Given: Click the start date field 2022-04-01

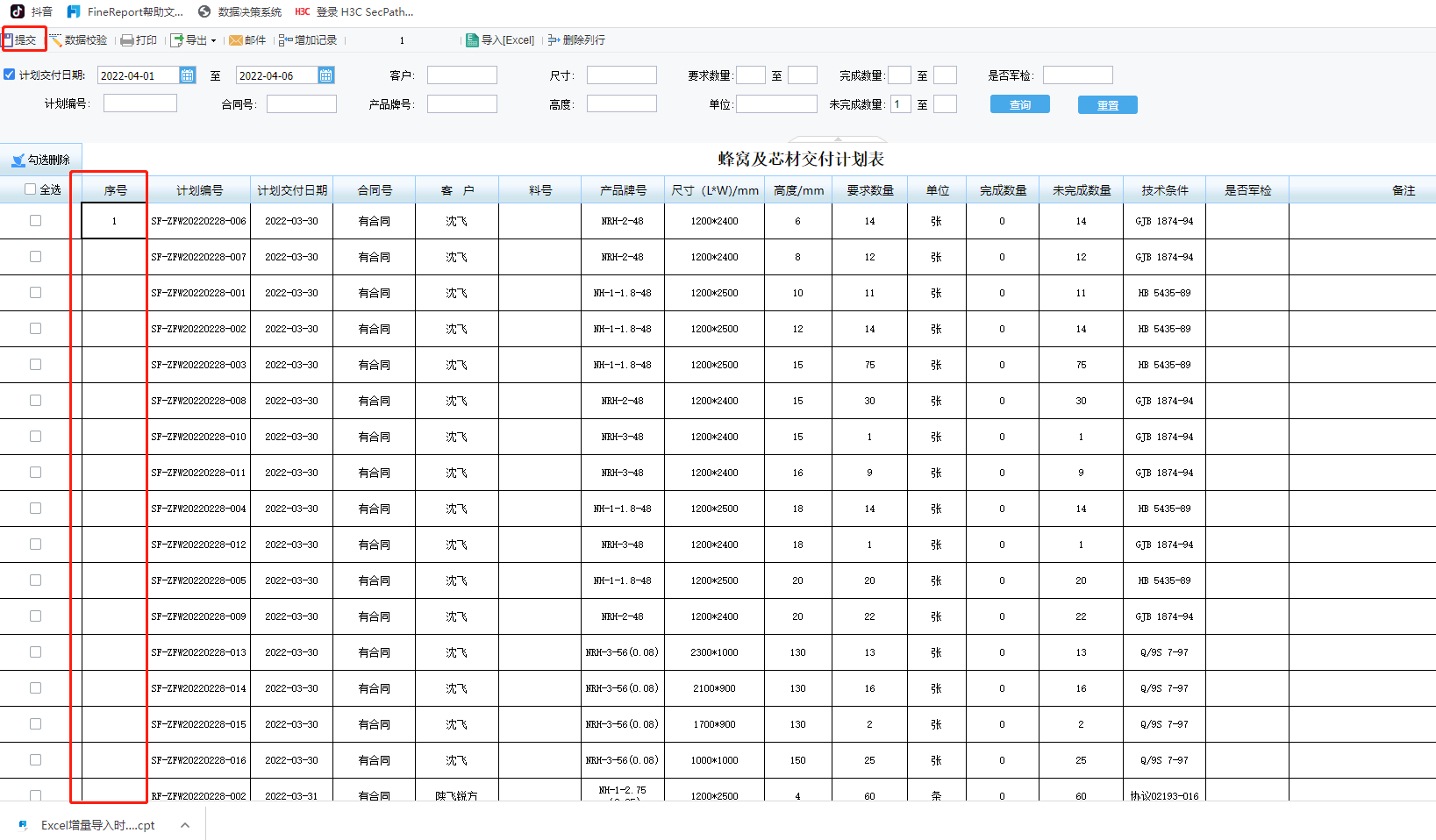Looking at the screenshot, I should [x=139, y=75].
